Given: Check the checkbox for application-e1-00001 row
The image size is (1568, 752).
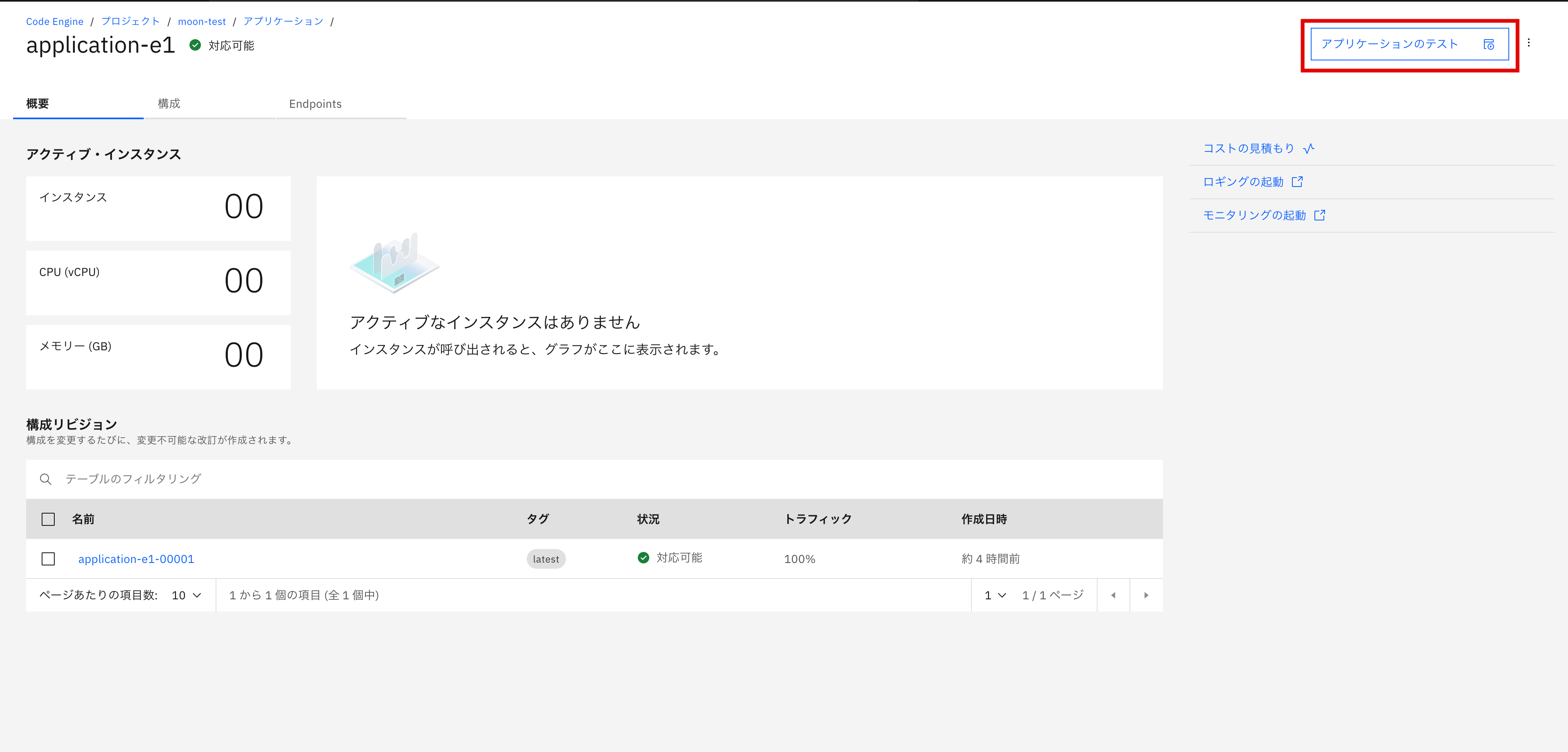Looking at the screenshot, I should pyautogui.click(x=48, y=558).
